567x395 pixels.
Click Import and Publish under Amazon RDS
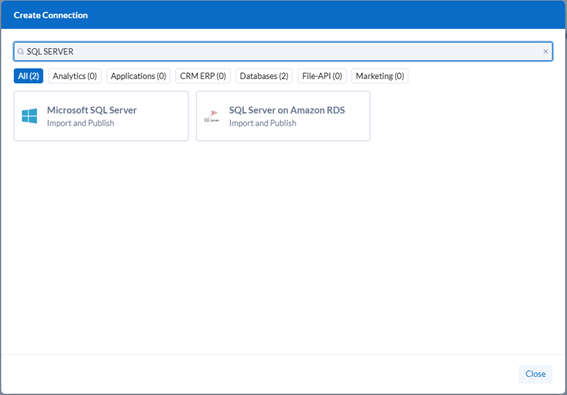263,123
